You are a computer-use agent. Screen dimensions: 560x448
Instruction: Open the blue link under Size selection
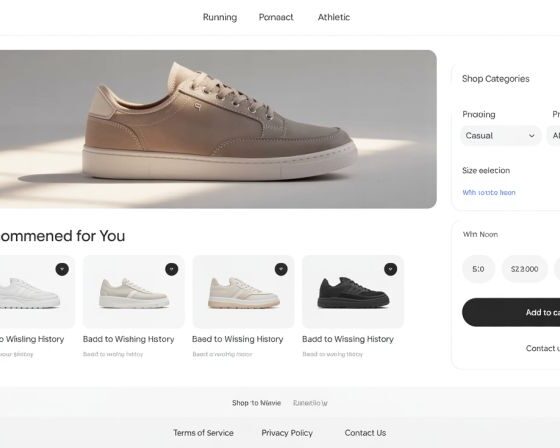(489, 193)
